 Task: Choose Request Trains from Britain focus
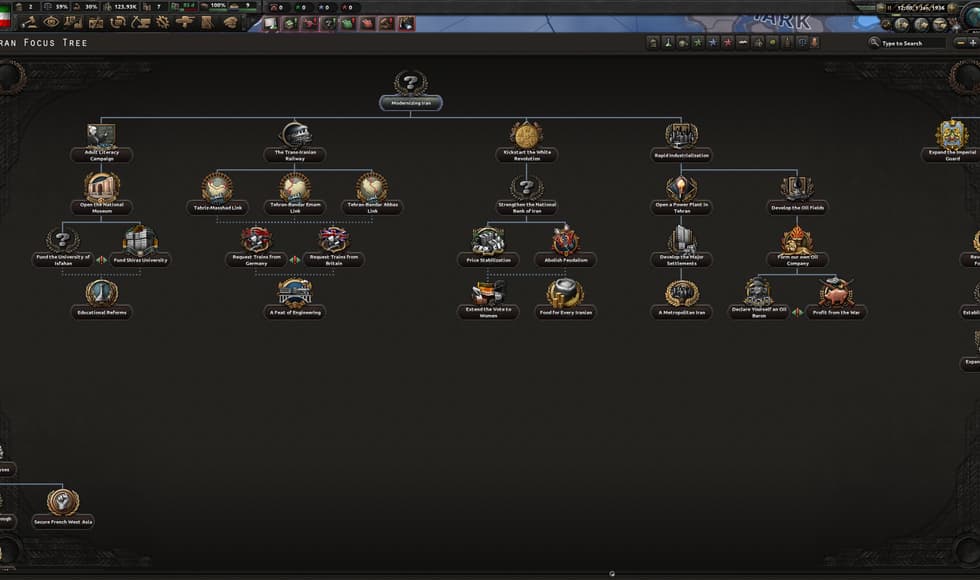(334, 248)
